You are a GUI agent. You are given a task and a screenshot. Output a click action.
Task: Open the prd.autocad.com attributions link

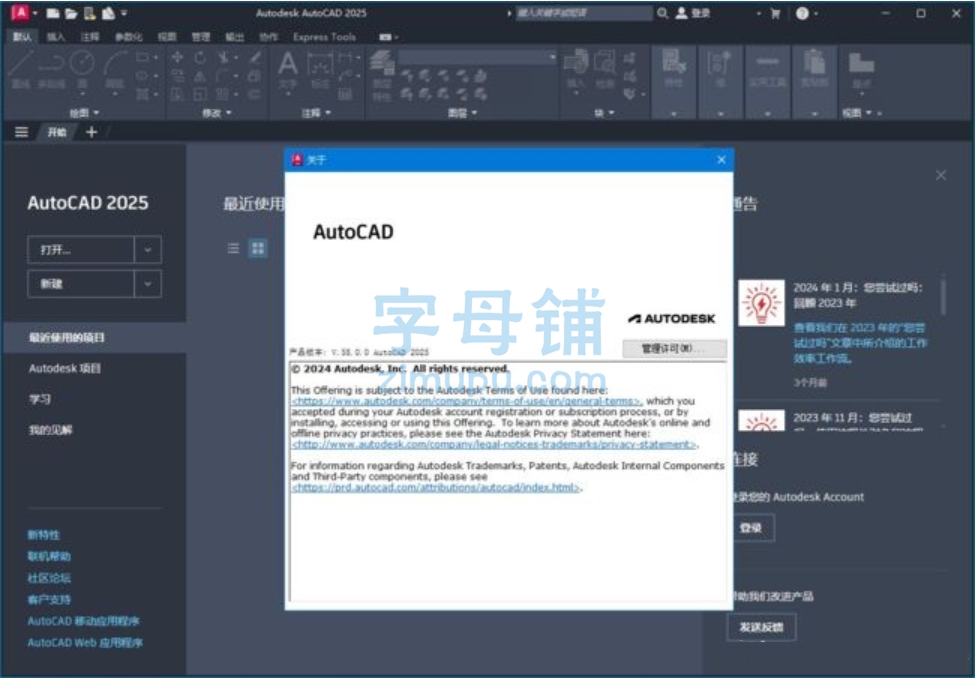[436, 487]
